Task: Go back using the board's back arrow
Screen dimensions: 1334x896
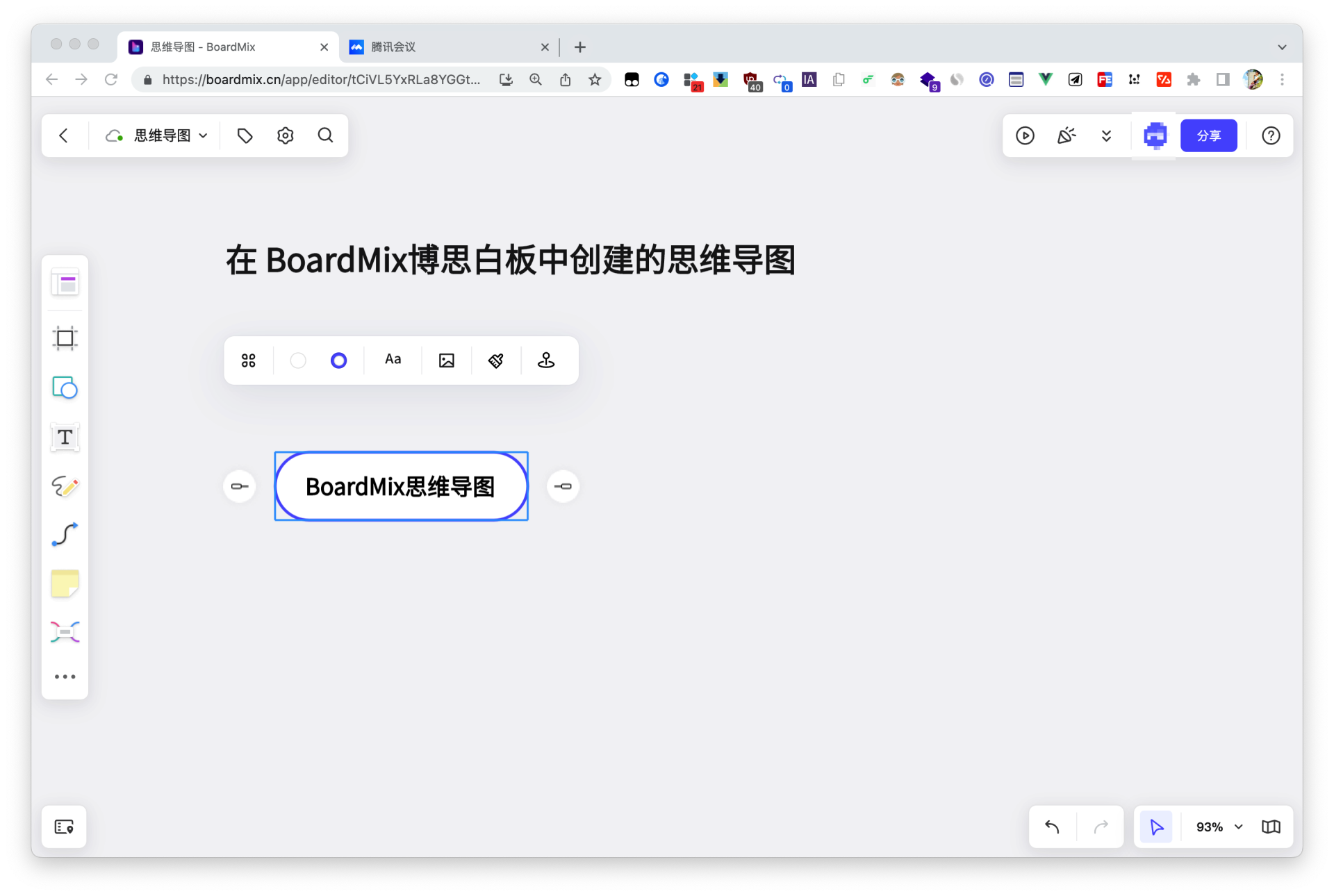Action: pos(64,135)
